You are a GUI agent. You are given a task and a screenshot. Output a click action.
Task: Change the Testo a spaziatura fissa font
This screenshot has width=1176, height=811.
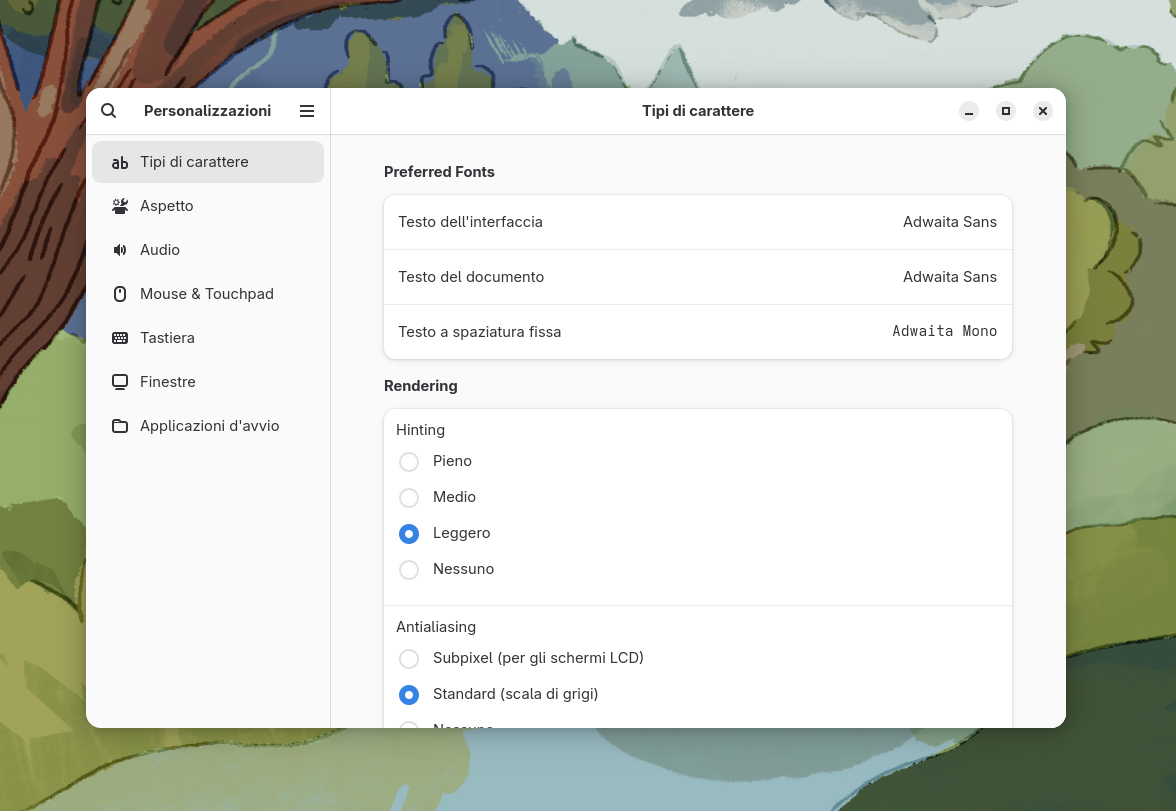[698, 332]
